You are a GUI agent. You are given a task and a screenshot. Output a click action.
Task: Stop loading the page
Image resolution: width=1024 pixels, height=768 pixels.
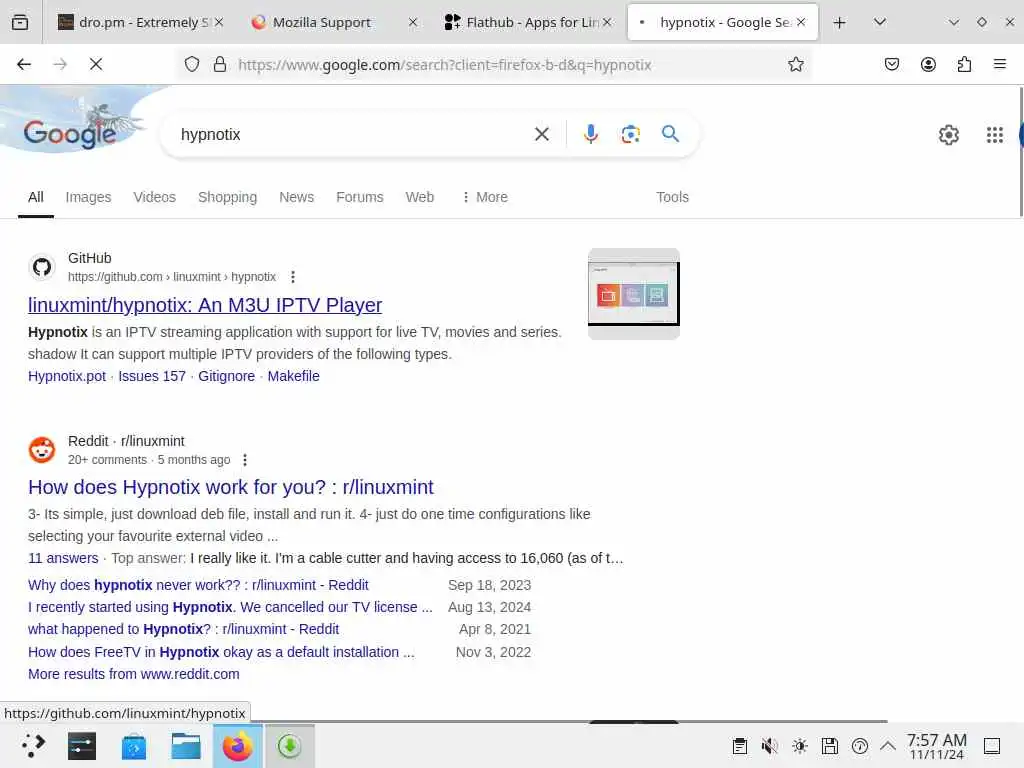[96, 64]
